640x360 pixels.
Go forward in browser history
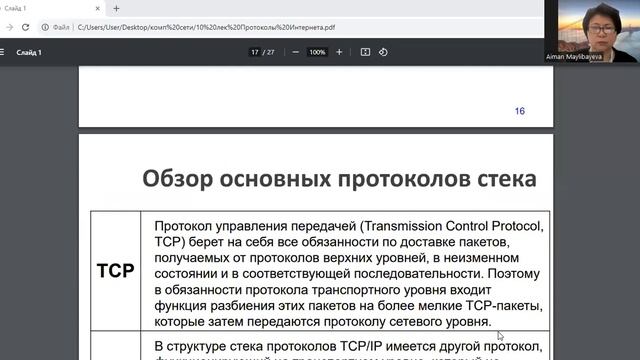9,27
